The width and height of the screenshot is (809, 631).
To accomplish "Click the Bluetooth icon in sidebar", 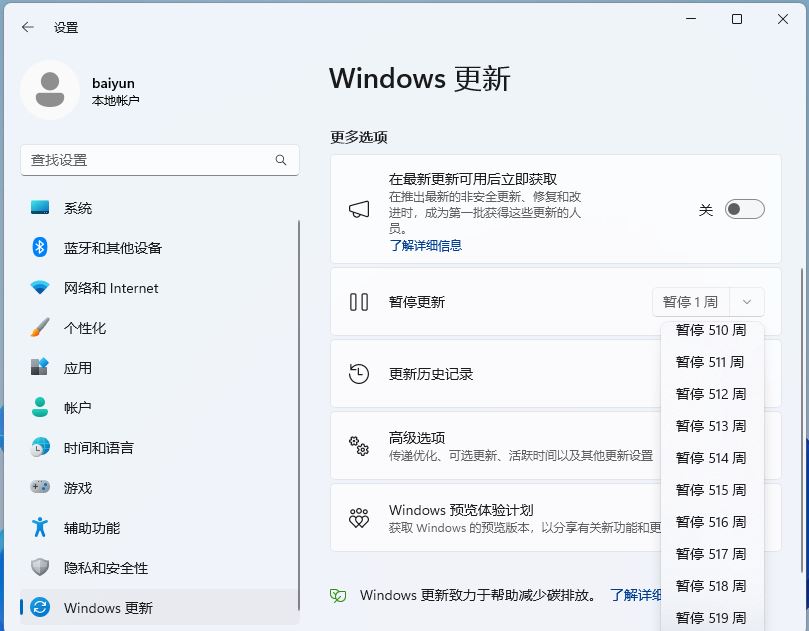I will click(x=40, y=248).
